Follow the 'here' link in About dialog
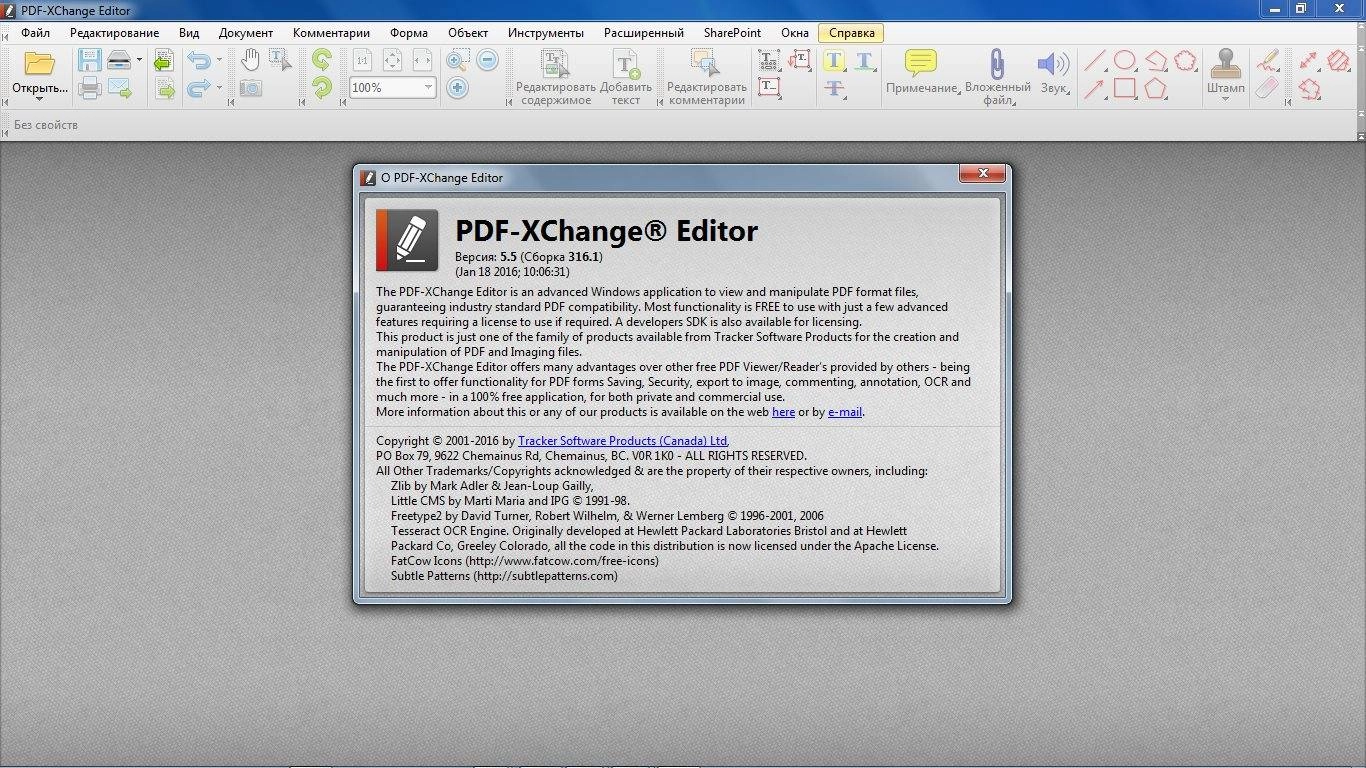 point(783,412)
